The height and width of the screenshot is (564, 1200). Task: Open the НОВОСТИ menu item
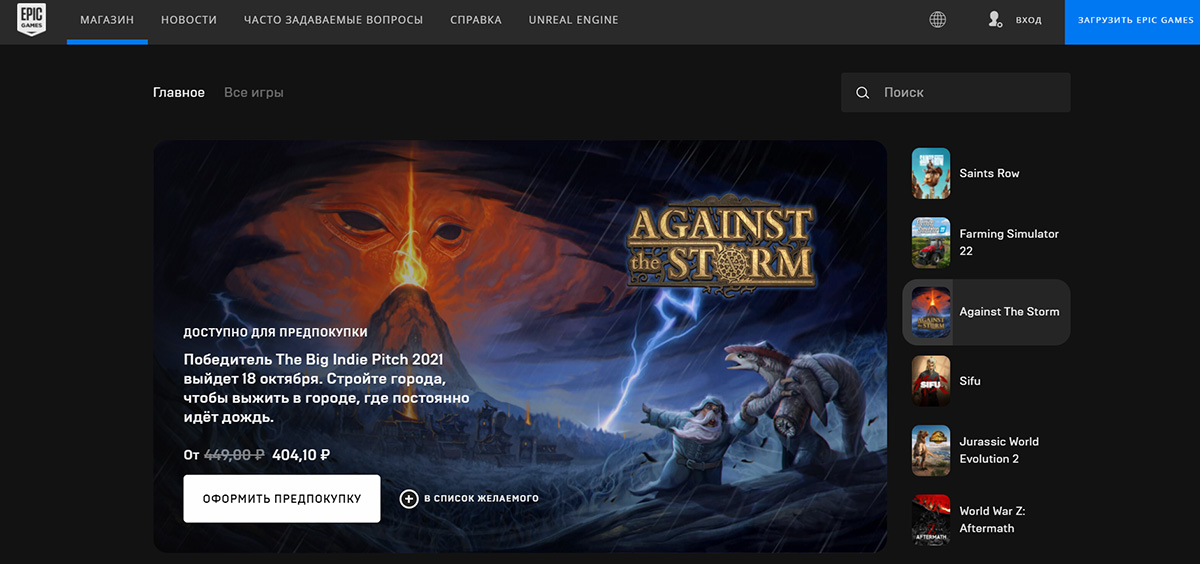pos(189,20)
